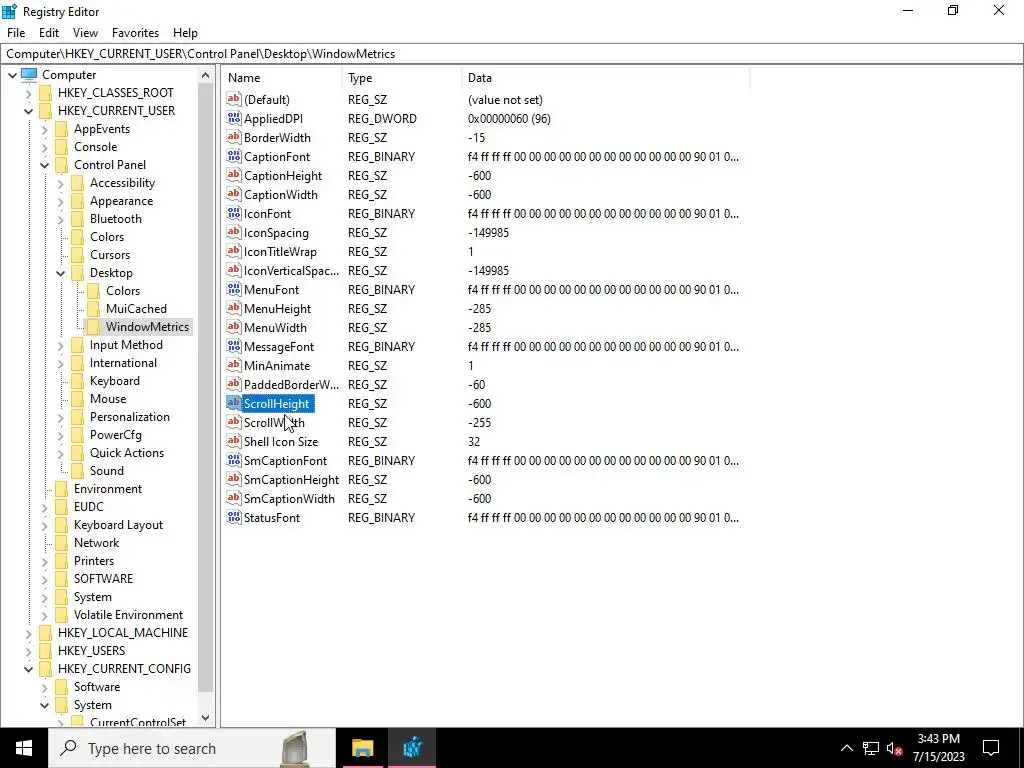Select the ScrollWidth value name

coord(274,423)
